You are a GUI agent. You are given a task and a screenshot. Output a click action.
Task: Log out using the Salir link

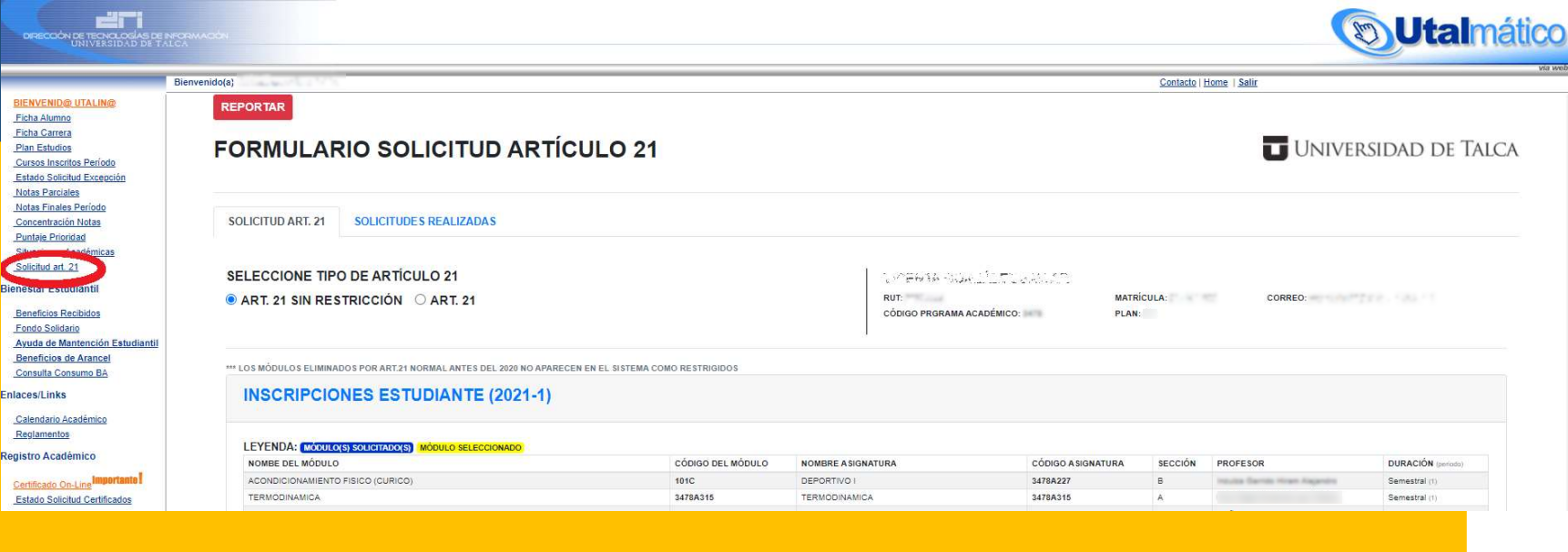(1247, 82)
